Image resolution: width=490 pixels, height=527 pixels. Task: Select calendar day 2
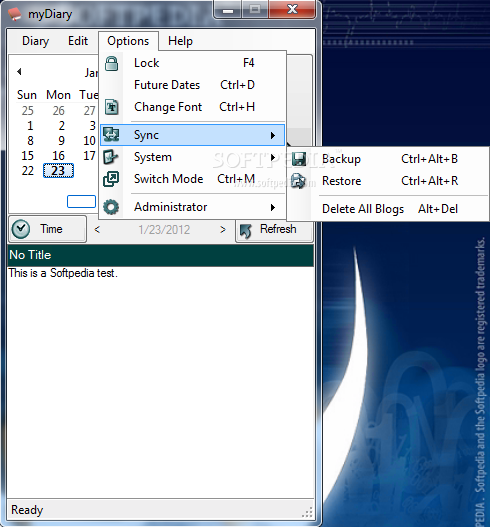61,126
